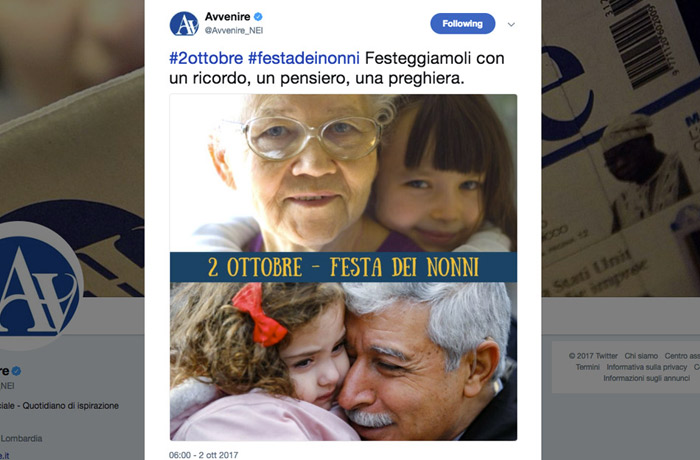Open the 06:00 - 2 ott 2017 timestamp

pos(204,455)
